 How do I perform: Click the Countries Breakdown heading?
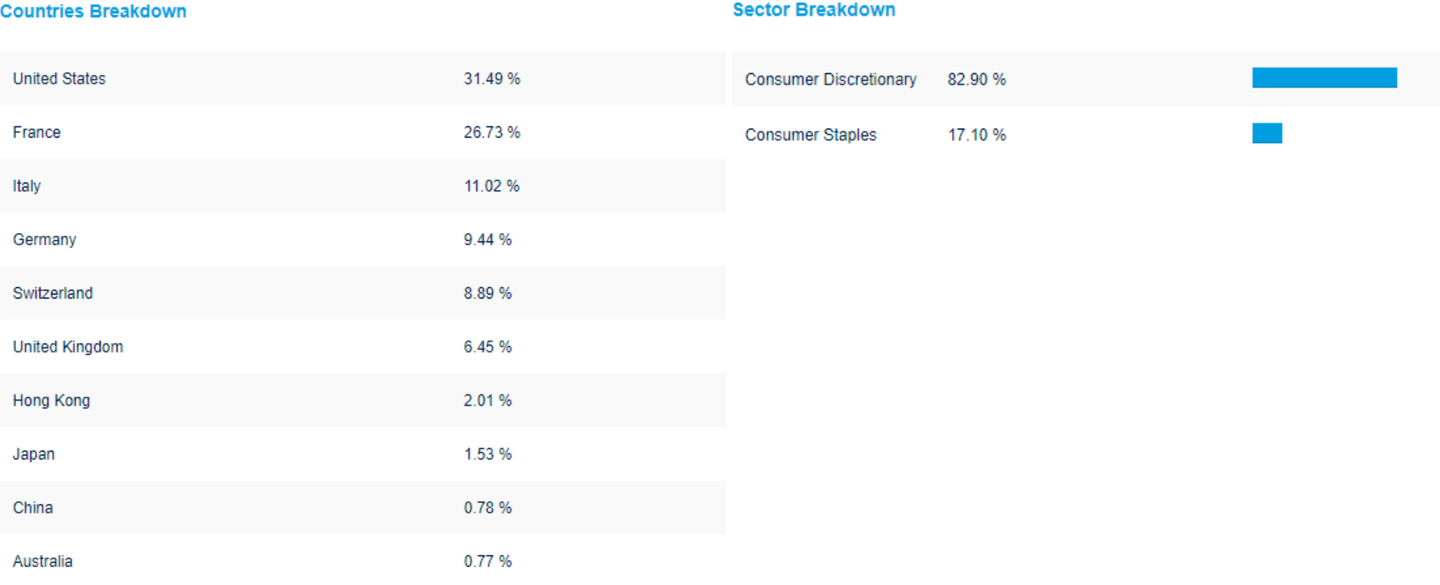(93, 12)
